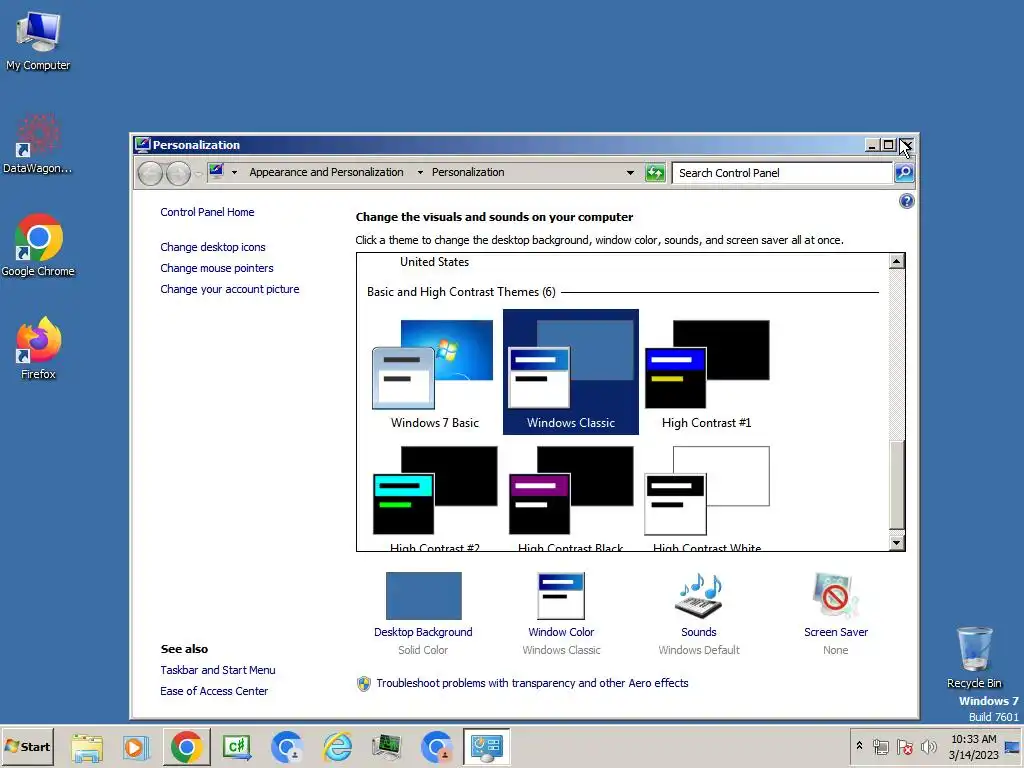
Task: Click Basic and High Contrast Themes heading
Action: click(461, 292)
